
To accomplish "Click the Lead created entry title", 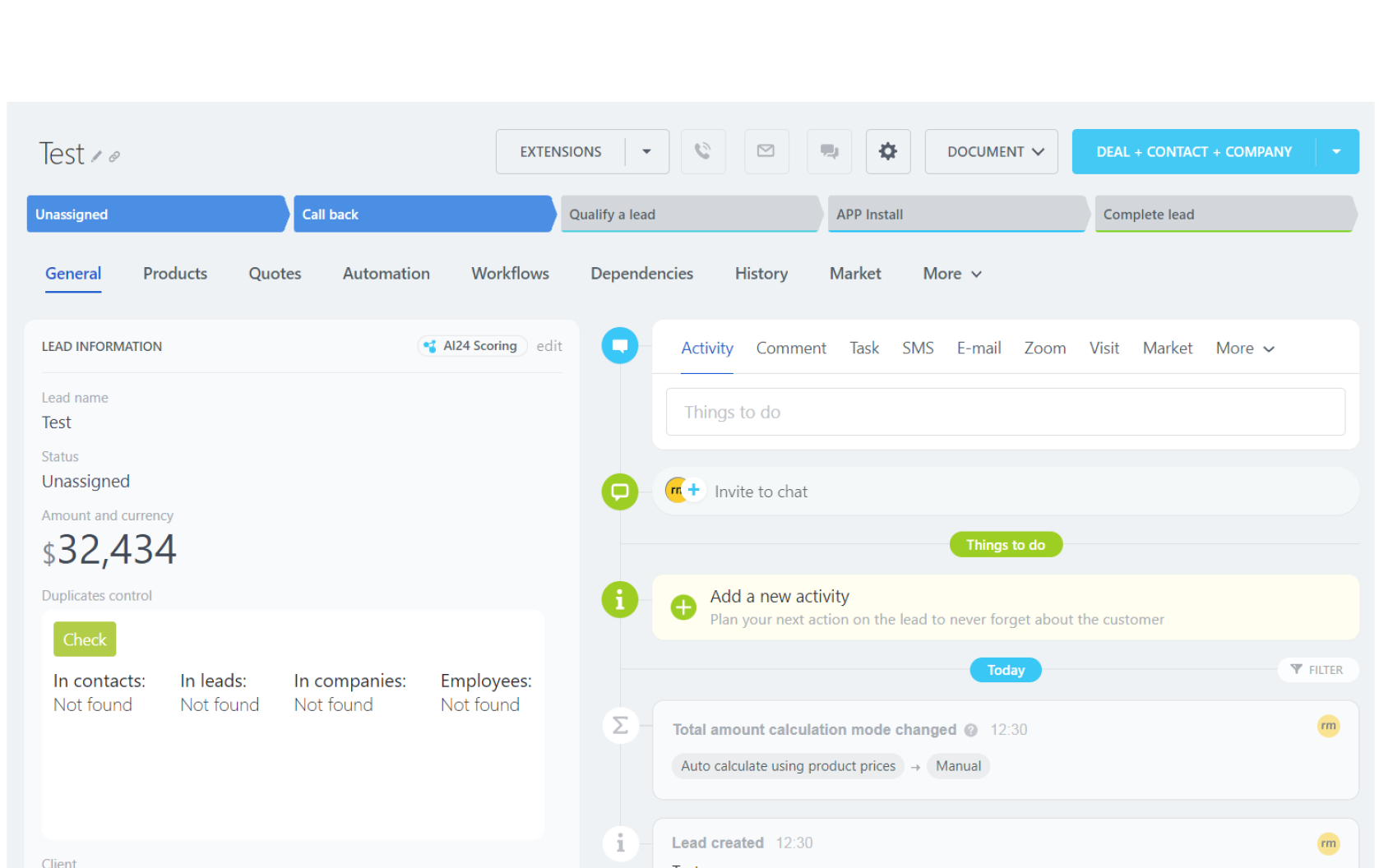I will tap(718, 843).
